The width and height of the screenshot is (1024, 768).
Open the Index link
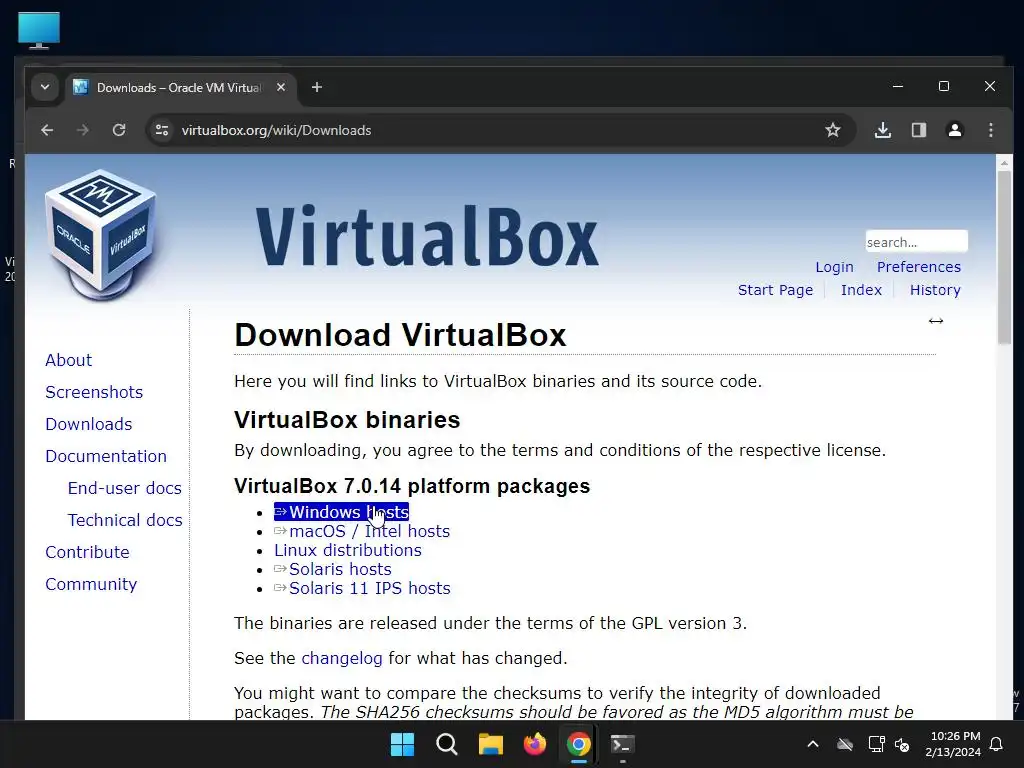tap(861, 290)
